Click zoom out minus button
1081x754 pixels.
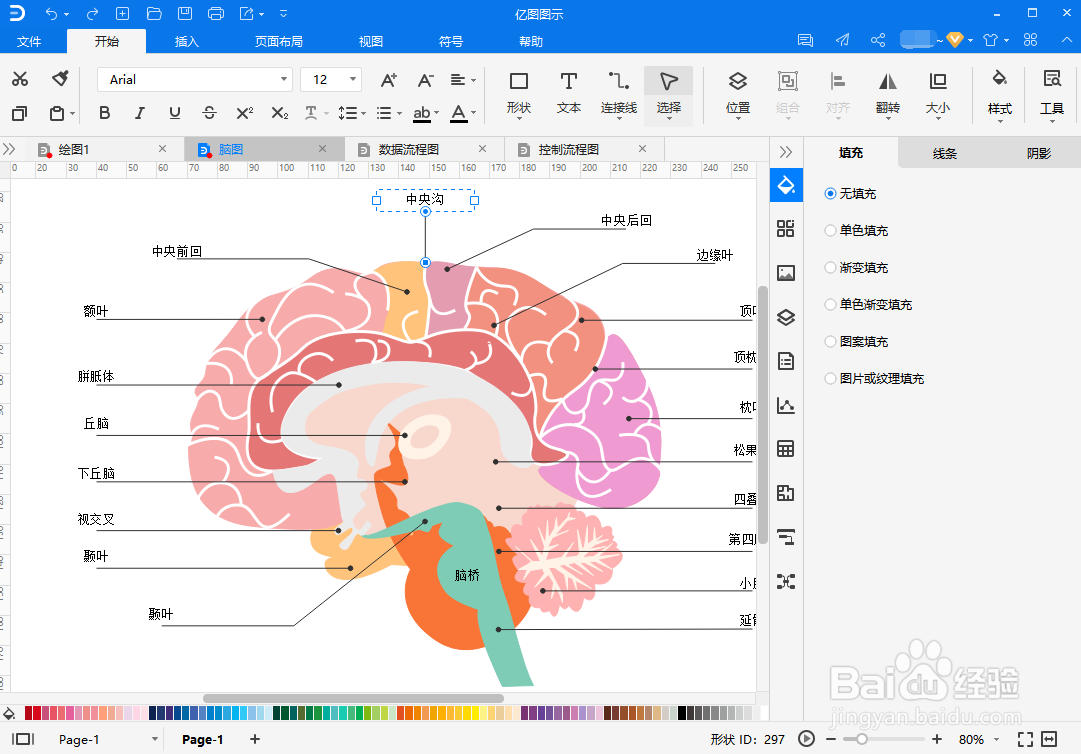(x=831, y=740)
